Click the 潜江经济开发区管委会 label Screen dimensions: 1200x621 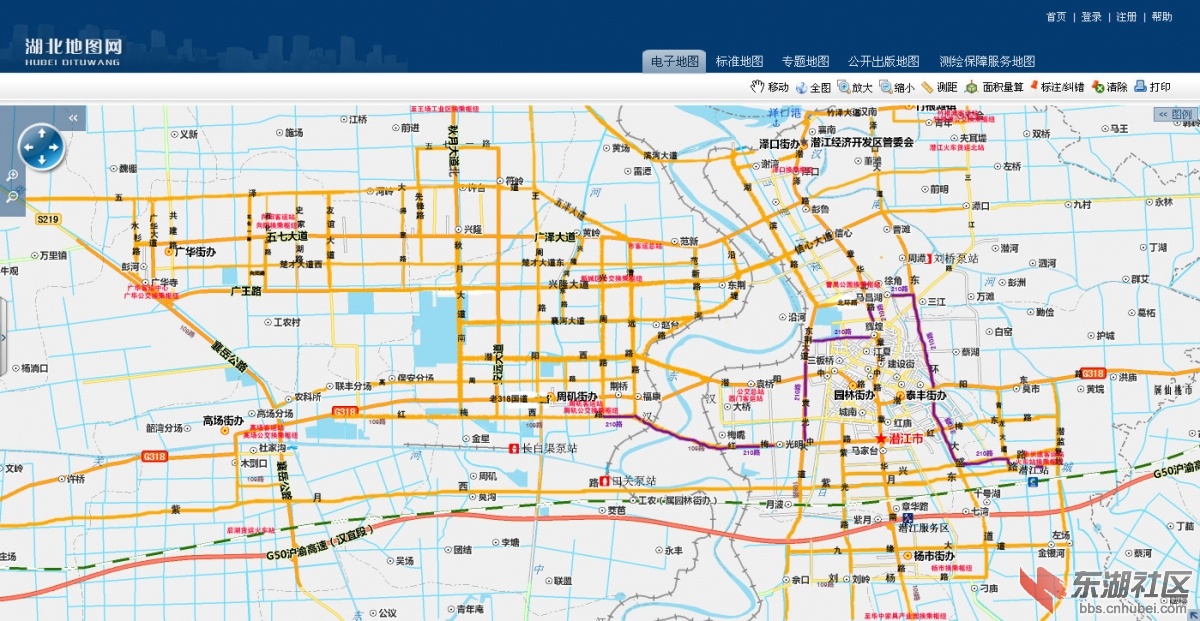(862, 143)
